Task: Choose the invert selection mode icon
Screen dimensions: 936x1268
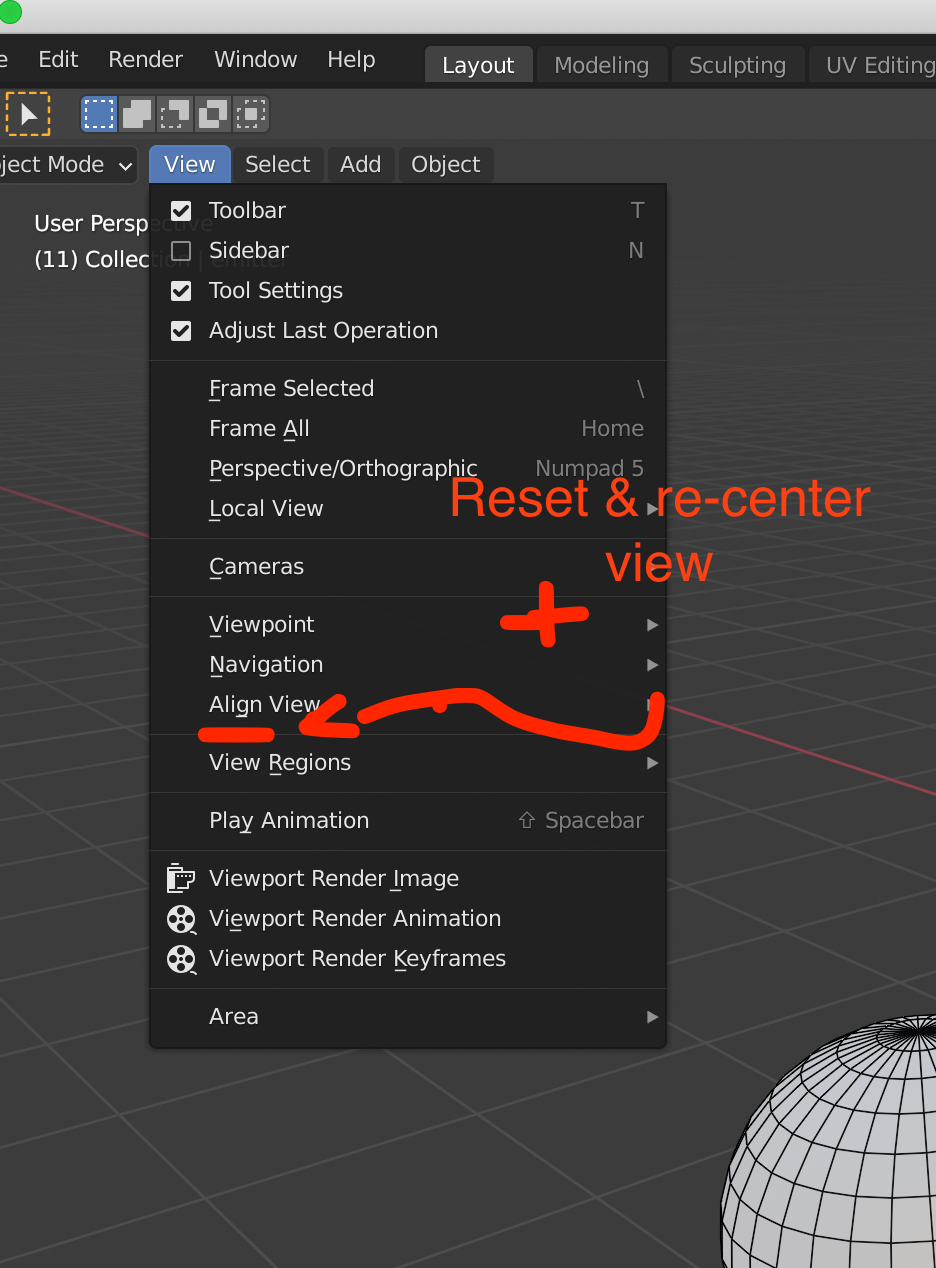Action: 212,114
